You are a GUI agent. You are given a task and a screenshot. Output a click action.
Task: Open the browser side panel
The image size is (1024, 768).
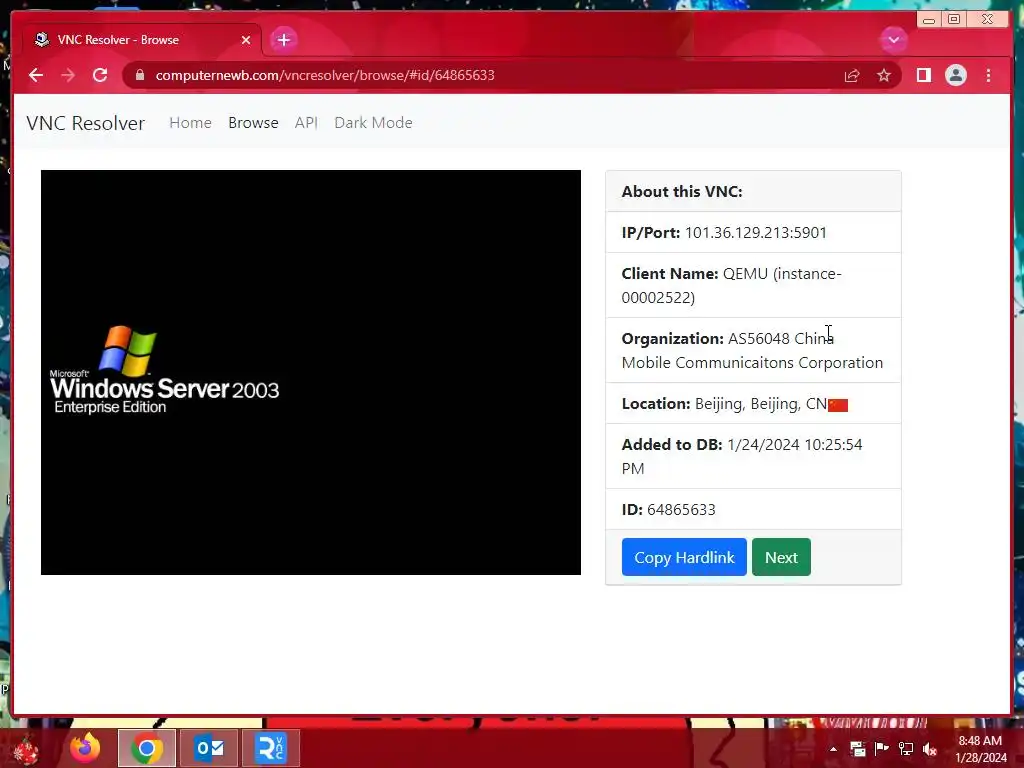923,75
